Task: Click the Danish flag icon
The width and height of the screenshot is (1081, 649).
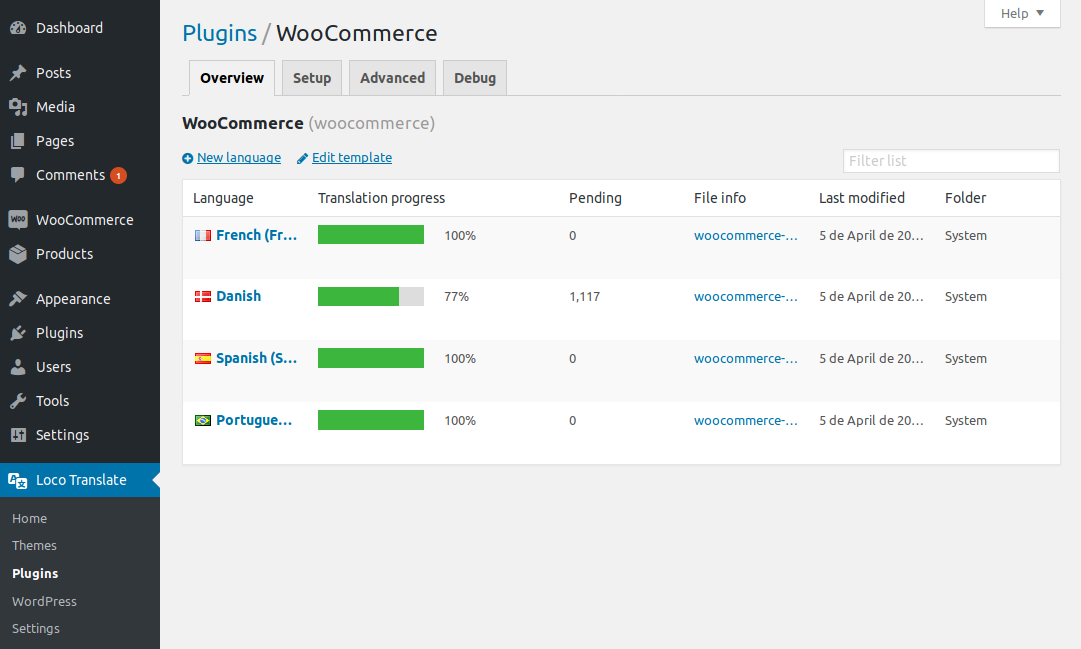Action: (x=203, y=296)
